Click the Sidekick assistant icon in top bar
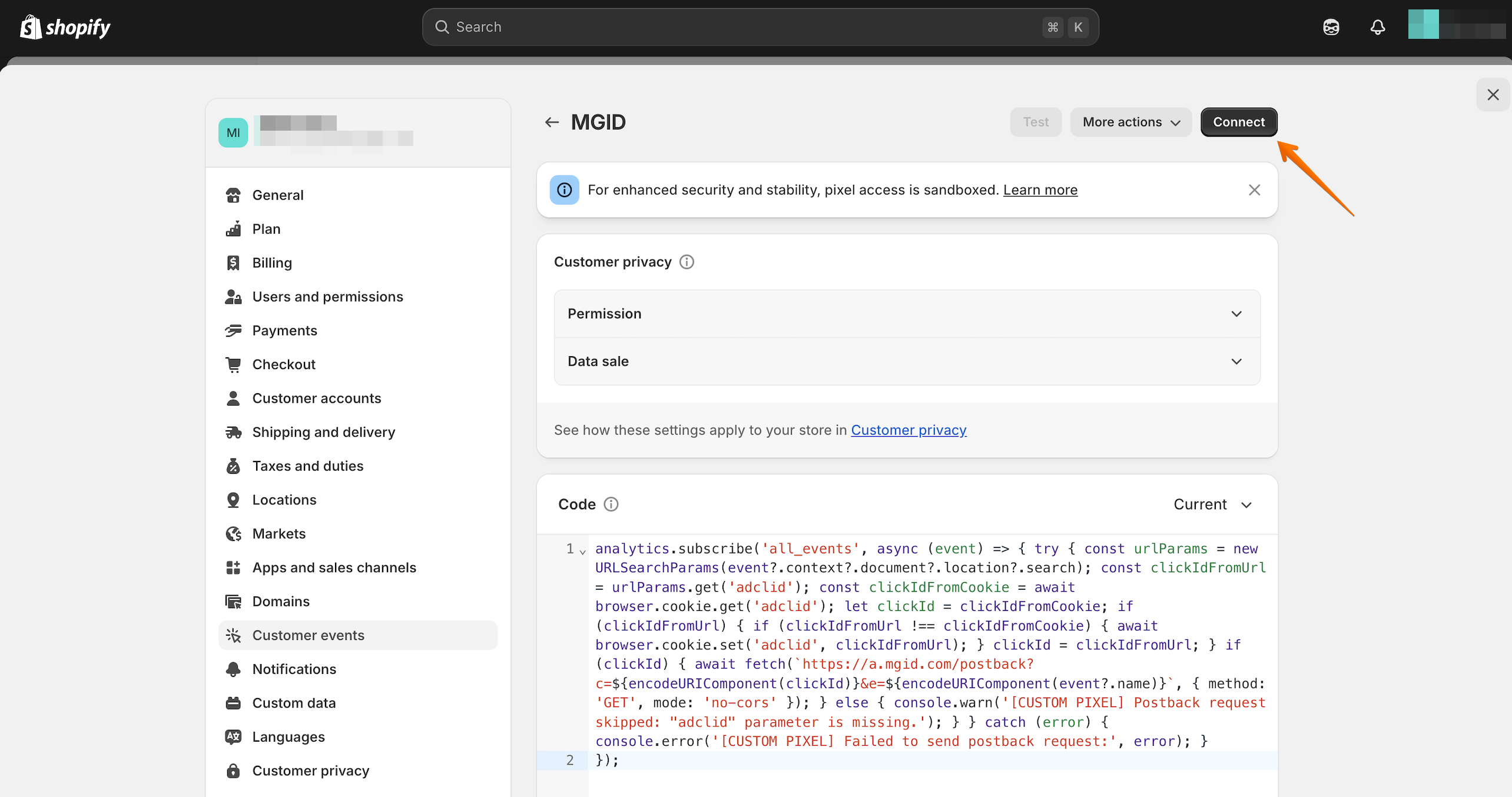This screenshot has width=1512, height=797. tap(1331, 27)
